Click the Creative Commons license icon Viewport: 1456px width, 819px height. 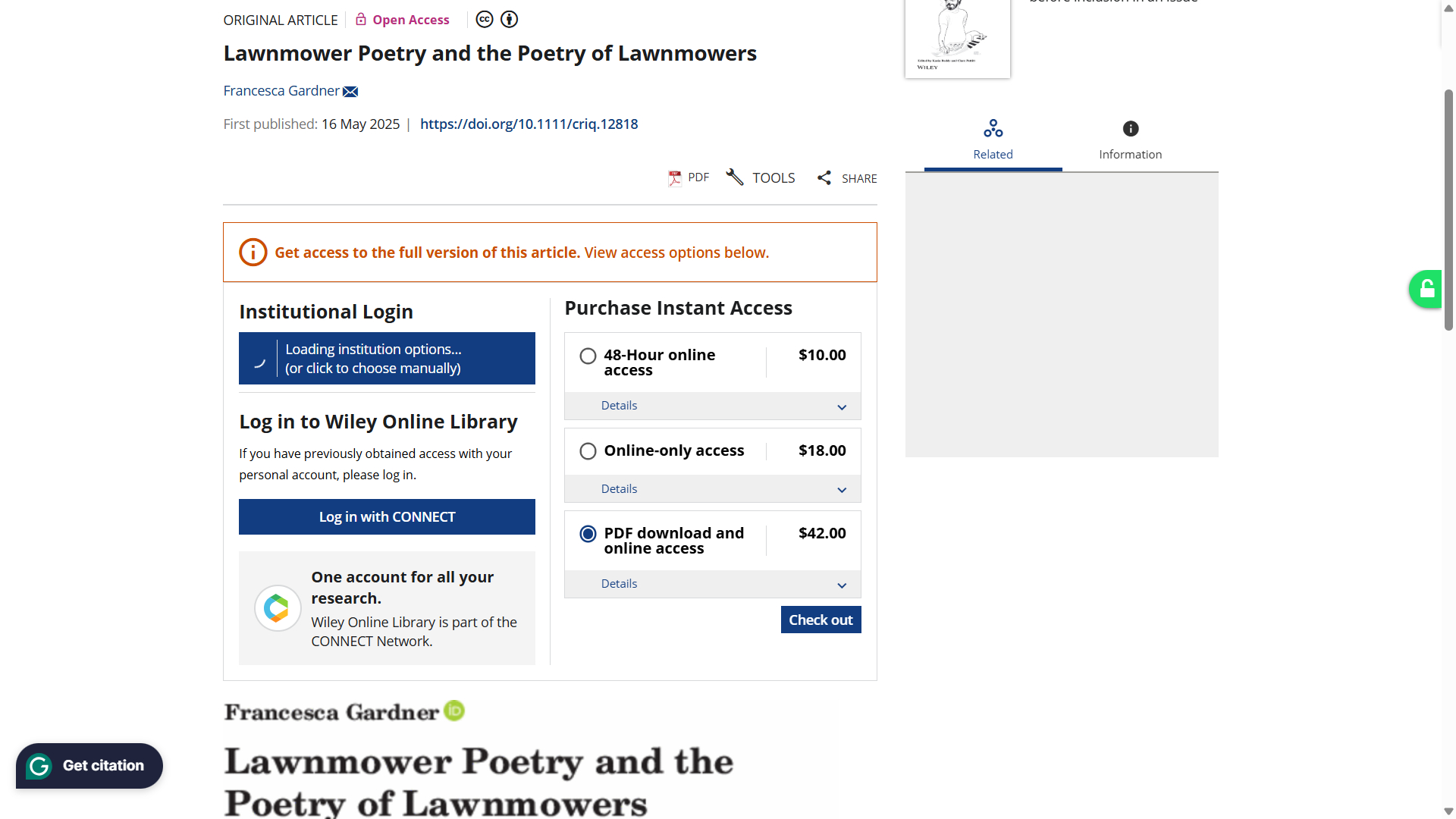coord(485,20)
